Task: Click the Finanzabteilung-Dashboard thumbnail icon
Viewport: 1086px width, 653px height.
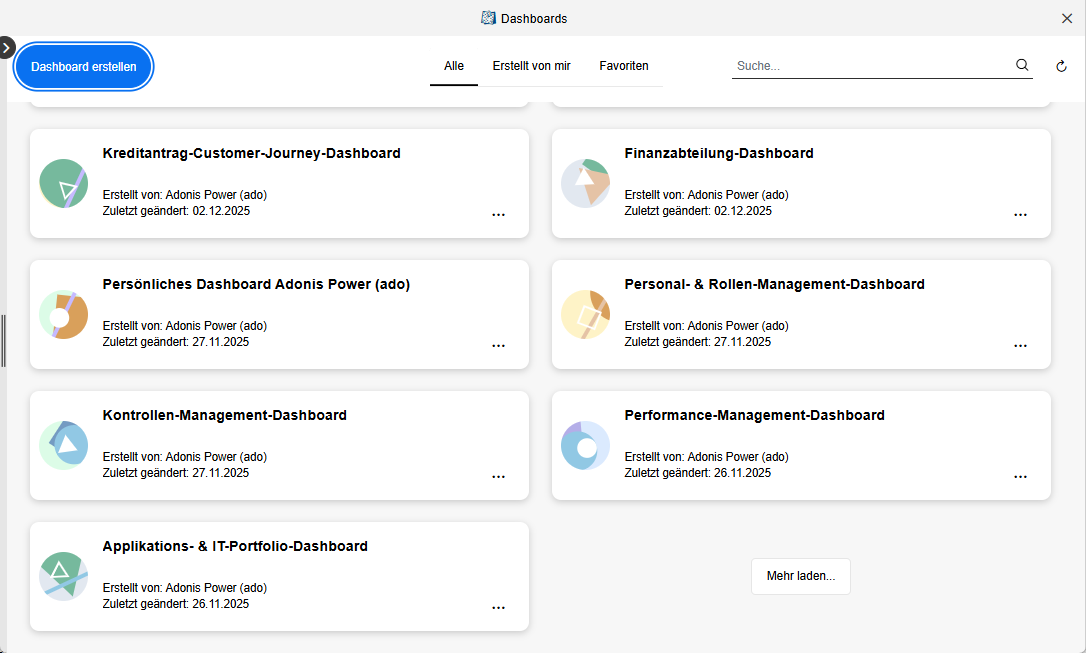Action: pos(585,184)
